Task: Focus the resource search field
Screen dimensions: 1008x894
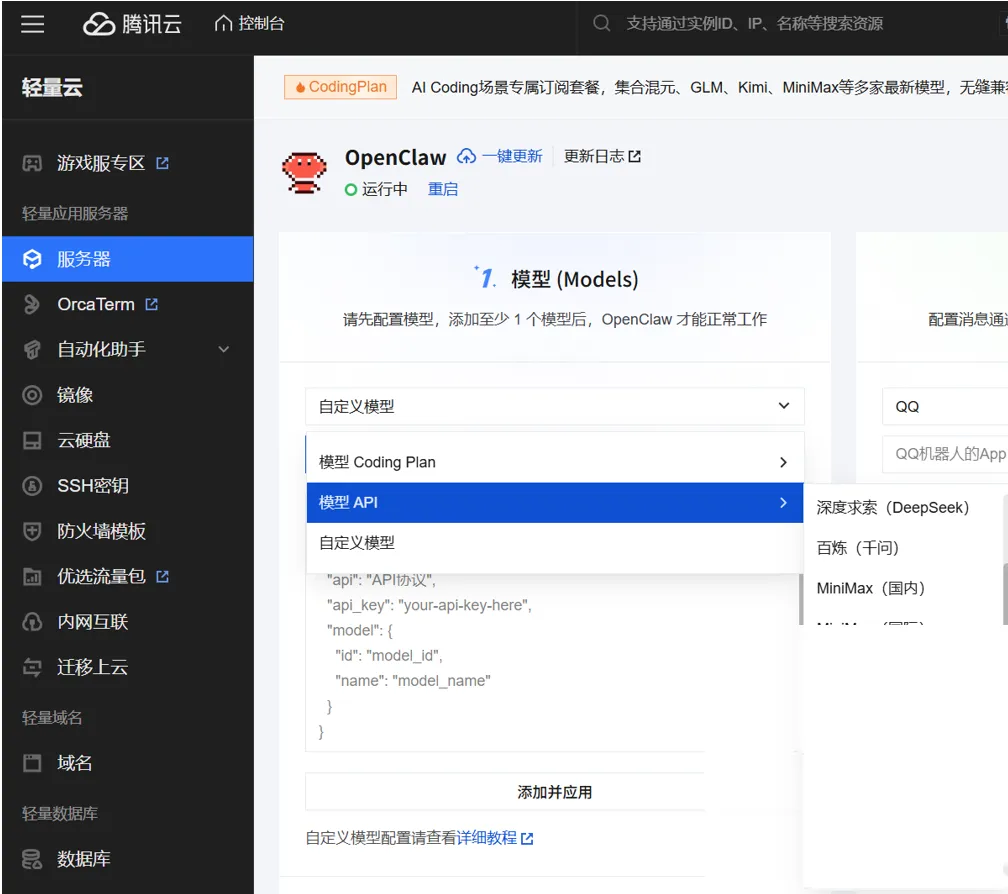Action: tap(753, 24)
